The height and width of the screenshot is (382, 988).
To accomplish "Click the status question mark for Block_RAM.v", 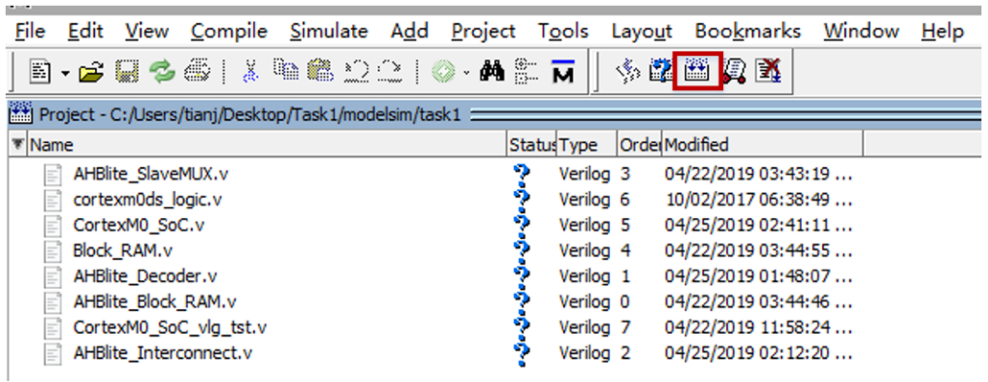I will click(523, 250).
